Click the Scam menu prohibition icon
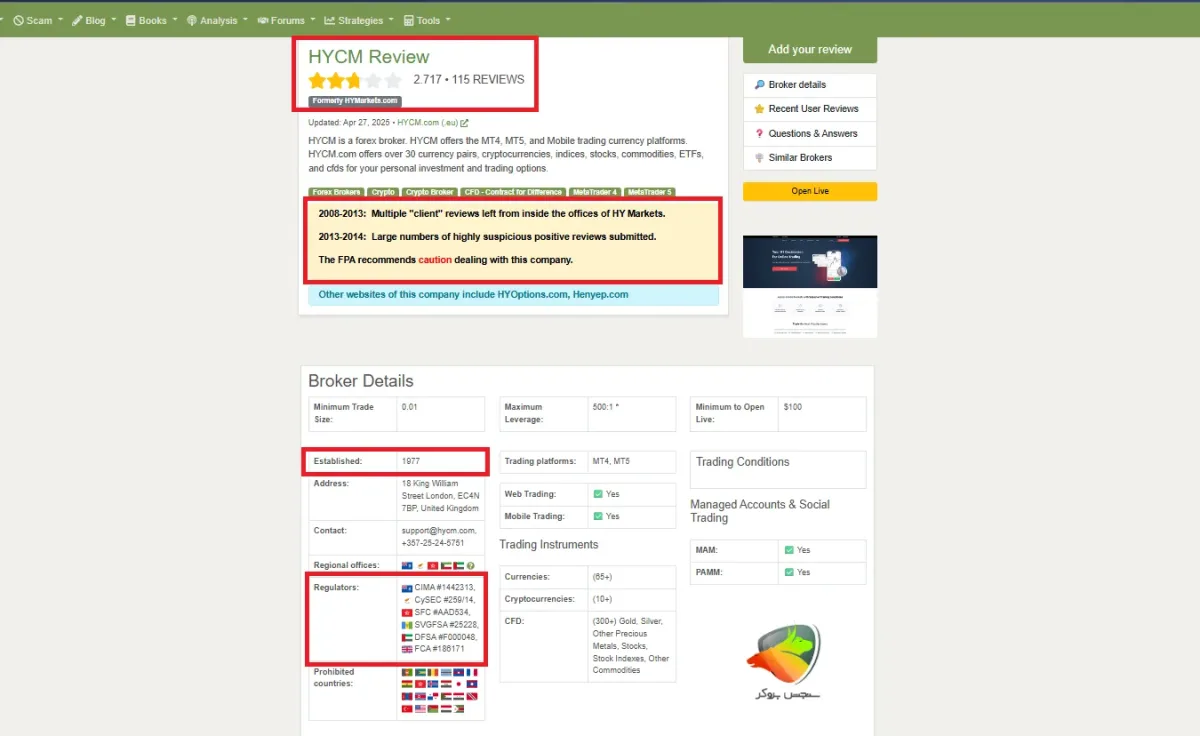 pyautogui.click(x=18, y=20)
